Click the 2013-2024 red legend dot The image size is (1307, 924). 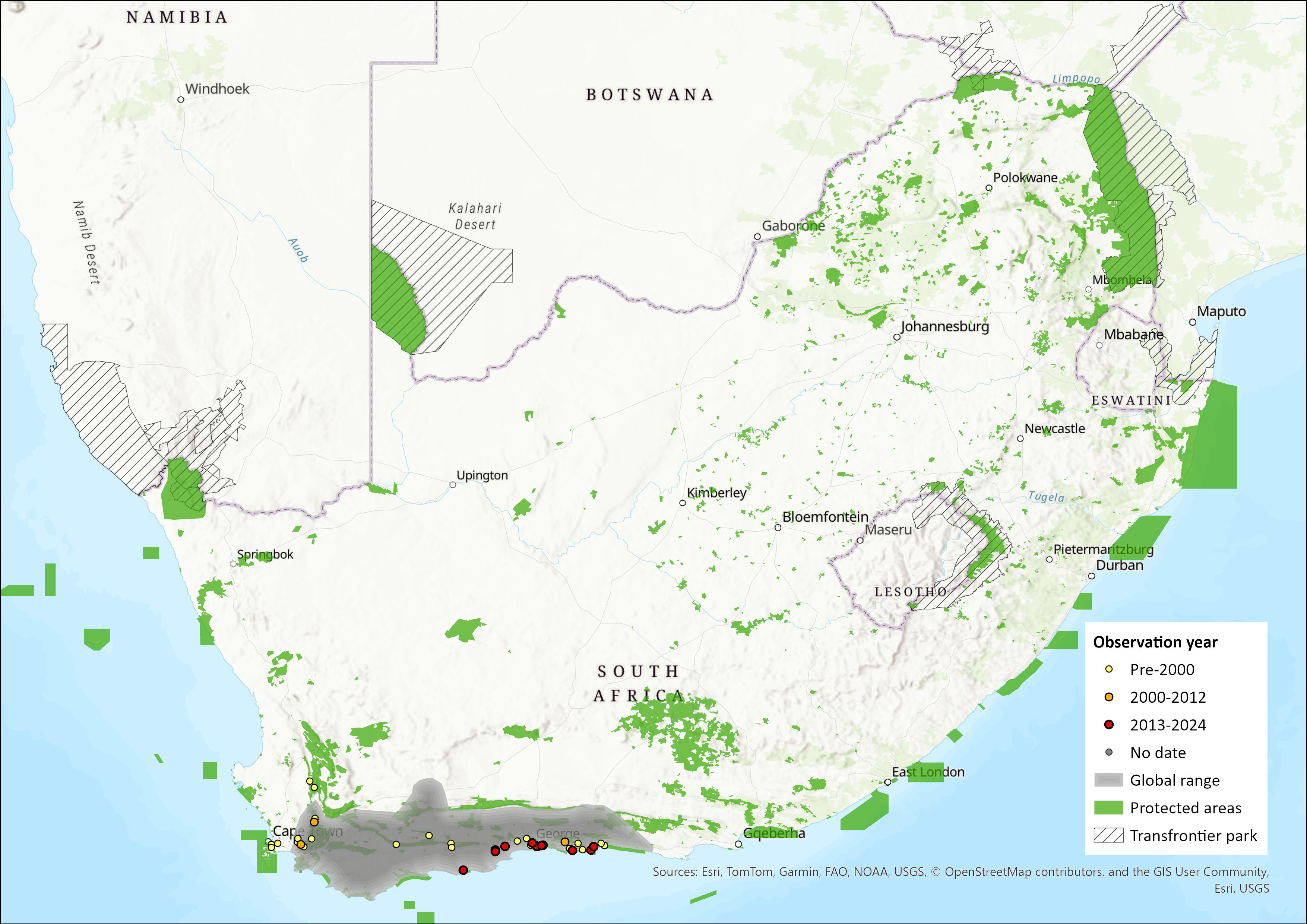(x=1108, y=724)
